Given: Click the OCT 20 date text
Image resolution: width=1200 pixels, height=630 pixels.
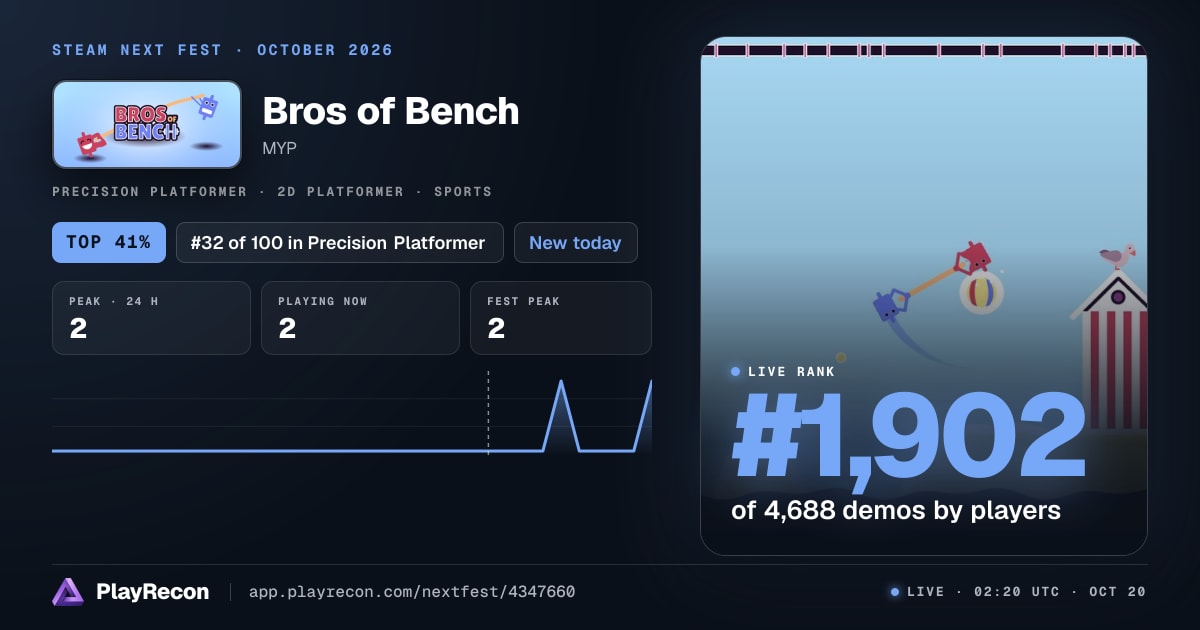Looking at the screenshot, I should 1117,592.
